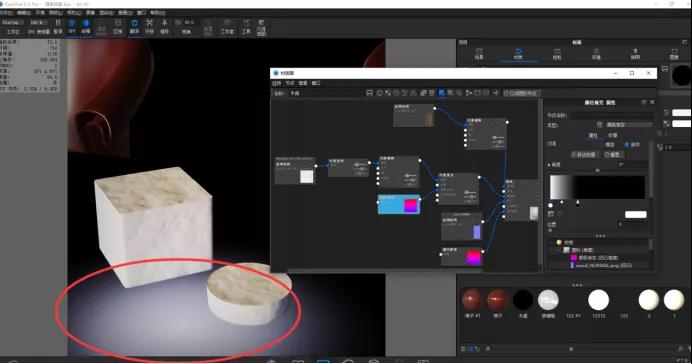
Task: Click the save icon in material graph toolbar
Action: pyautogui.click(x=369, y=93)
